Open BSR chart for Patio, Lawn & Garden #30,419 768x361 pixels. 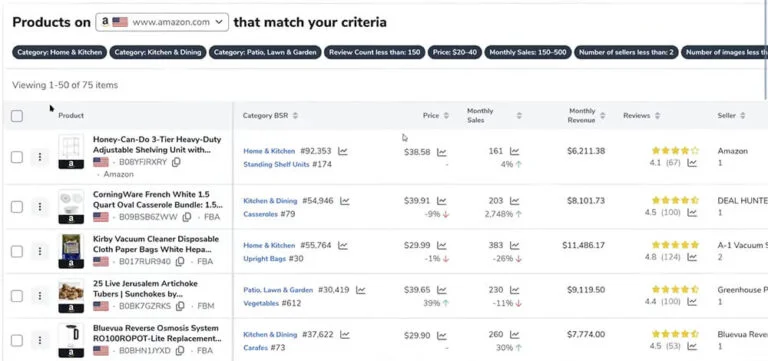tap(360, 290)
